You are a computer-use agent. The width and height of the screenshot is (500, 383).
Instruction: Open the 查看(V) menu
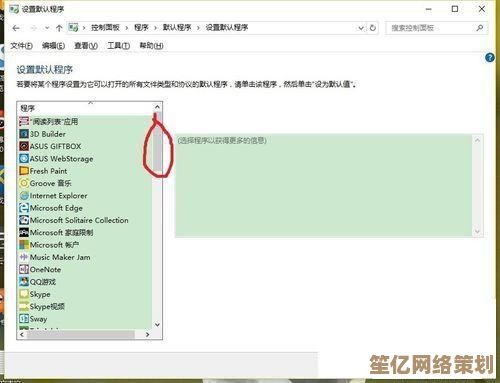(x=86, y=46)
